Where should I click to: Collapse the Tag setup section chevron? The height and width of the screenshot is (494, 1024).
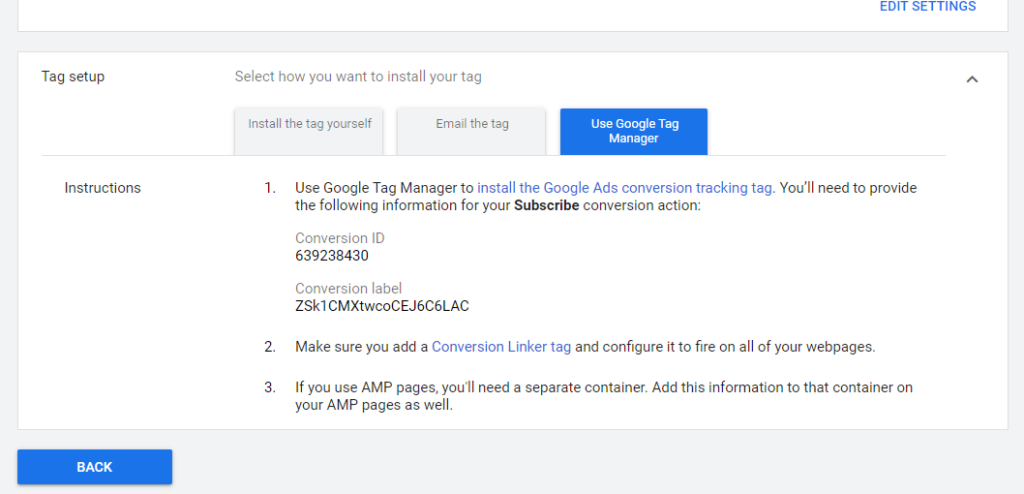(972, 80)
